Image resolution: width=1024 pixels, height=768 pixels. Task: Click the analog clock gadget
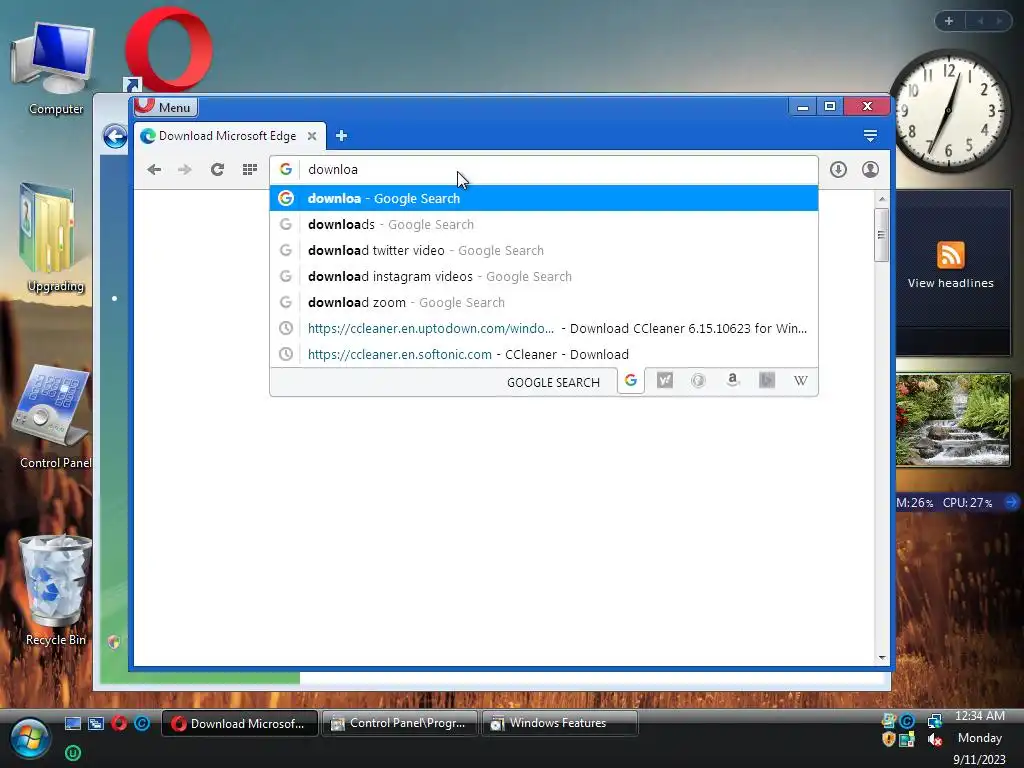[950, 110]
